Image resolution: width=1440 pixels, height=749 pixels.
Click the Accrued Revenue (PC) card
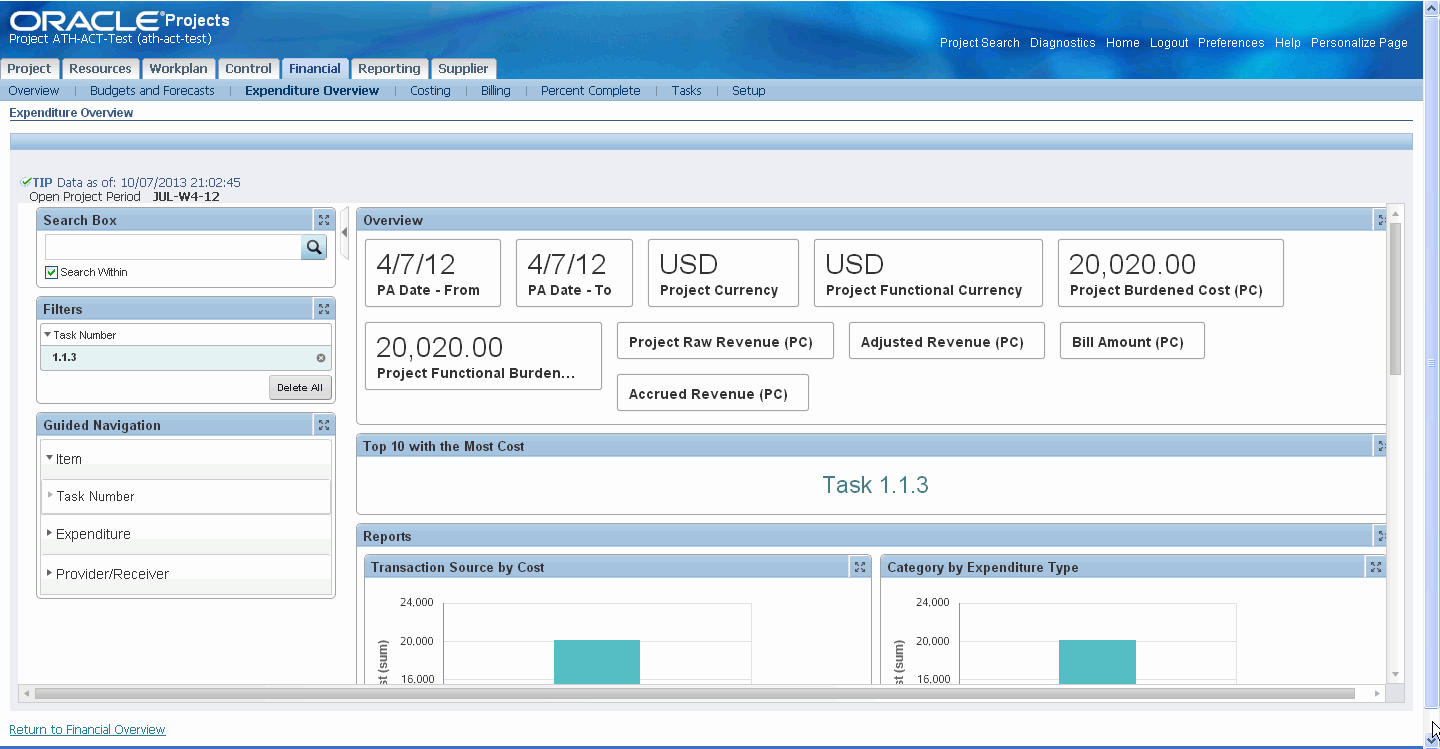(x=712, y=393)
